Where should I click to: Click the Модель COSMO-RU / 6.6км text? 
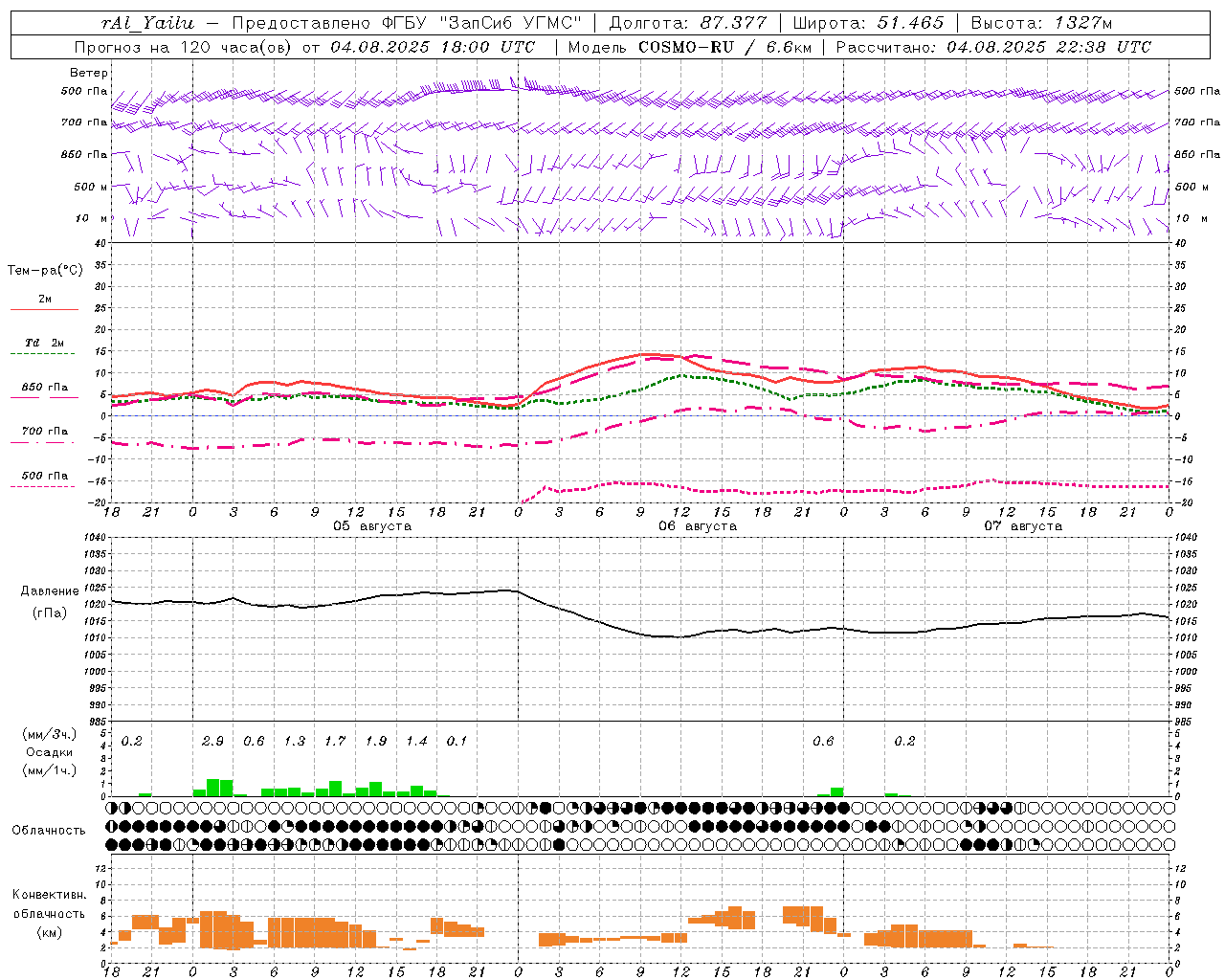coord(690,47)
